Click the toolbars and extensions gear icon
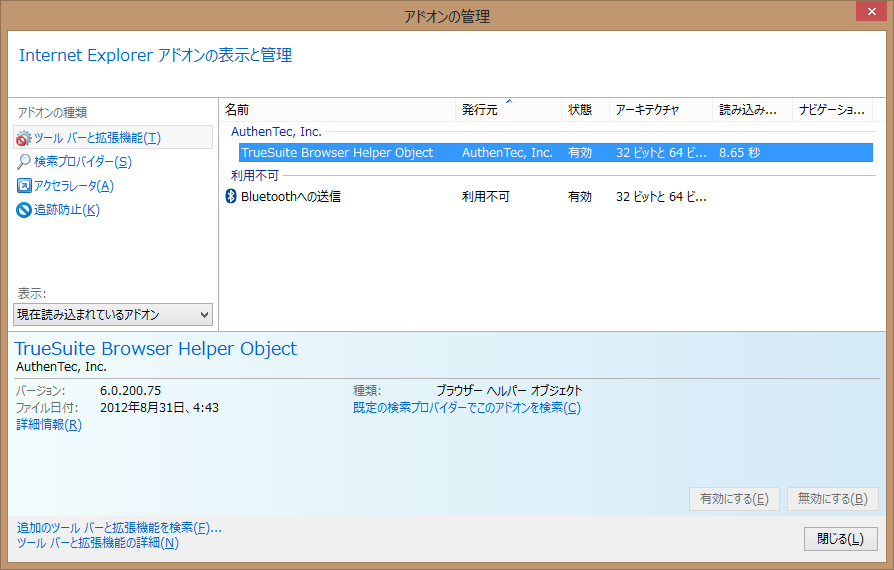Screen dimensions: 894x570 coord(23,138)
